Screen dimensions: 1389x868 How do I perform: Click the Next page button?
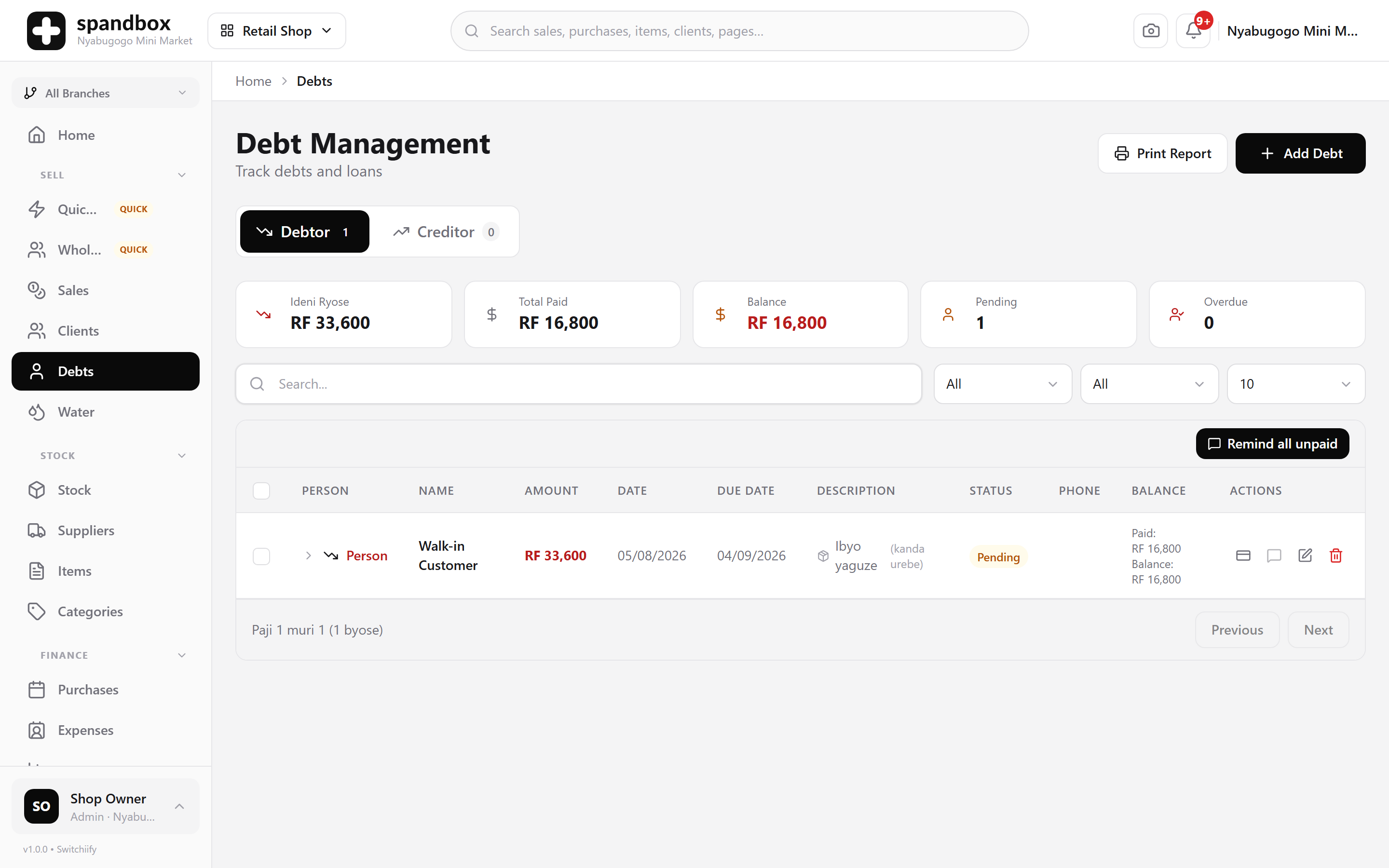[x=1319, y=630]
